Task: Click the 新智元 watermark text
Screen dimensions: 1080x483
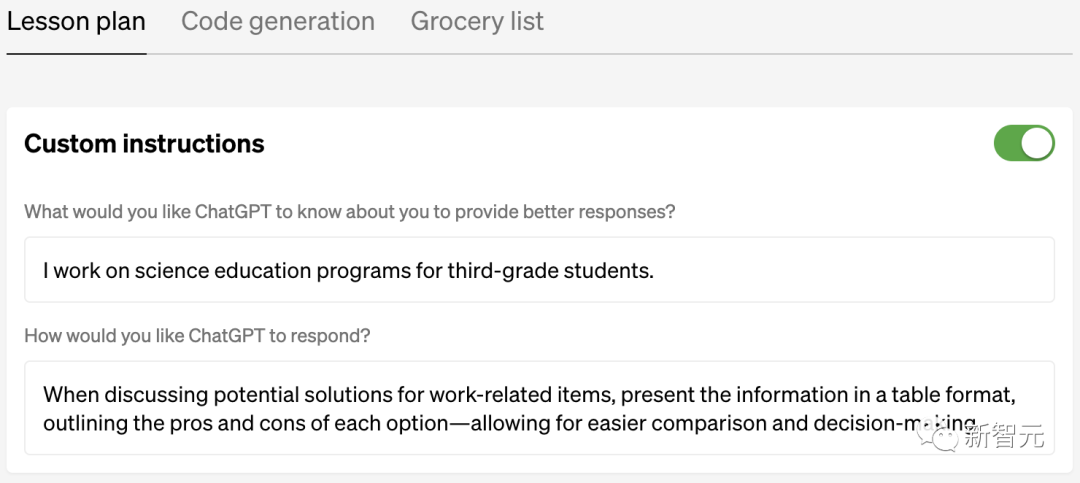Action: coord(1004,436)
